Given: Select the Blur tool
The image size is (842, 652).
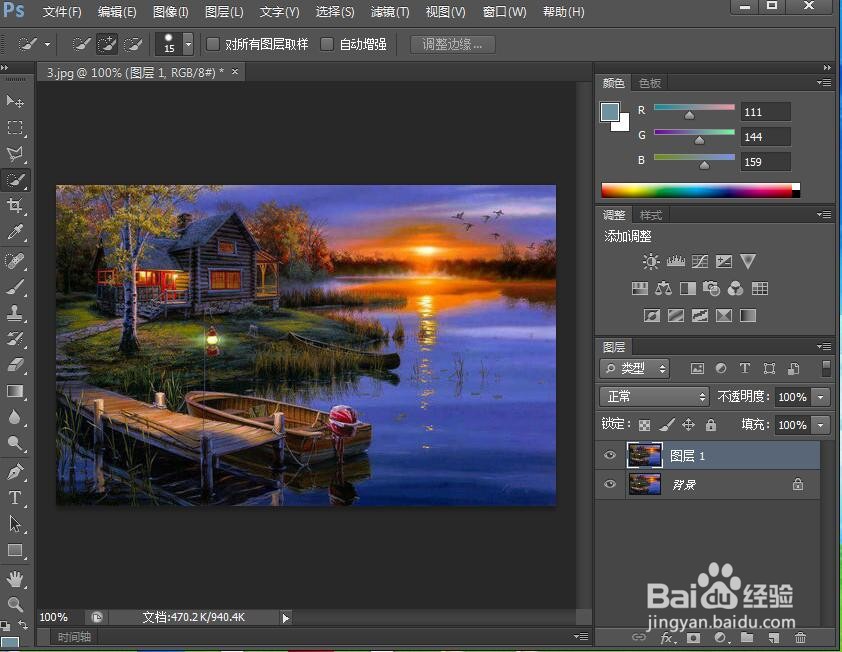Looking at the screenshot, I should [14, 417].
